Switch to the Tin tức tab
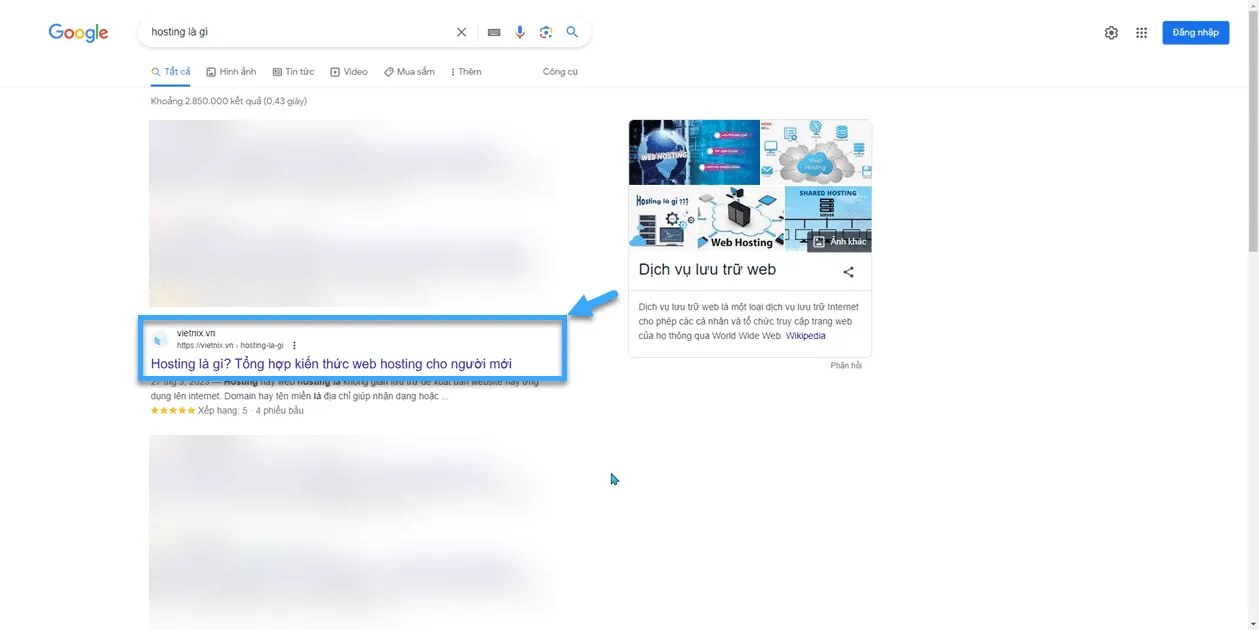1259x630 pixels. click(293, 72)
